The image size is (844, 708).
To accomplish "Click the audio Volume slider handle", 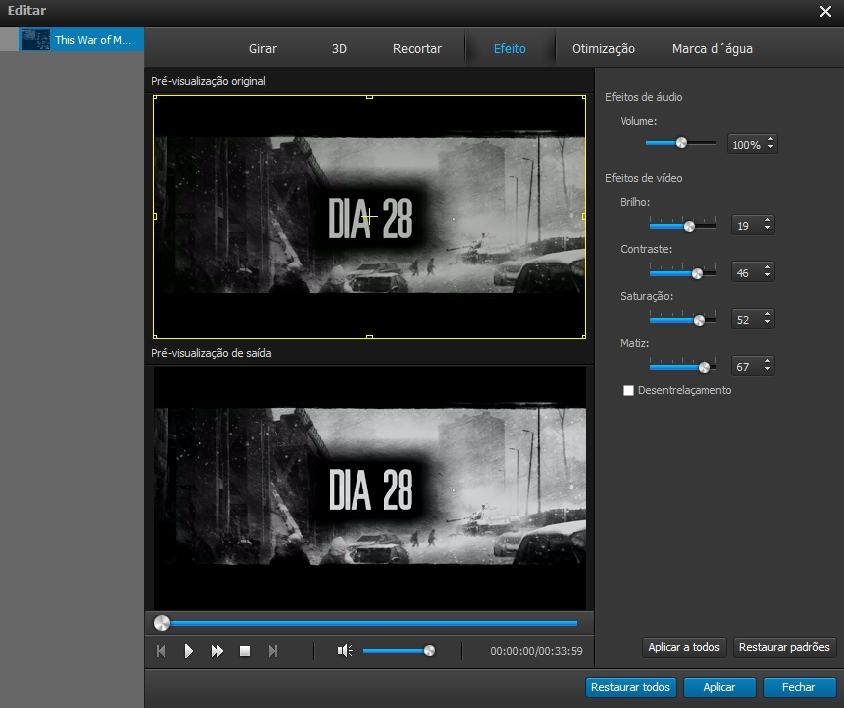I will [x=681, y=143].
